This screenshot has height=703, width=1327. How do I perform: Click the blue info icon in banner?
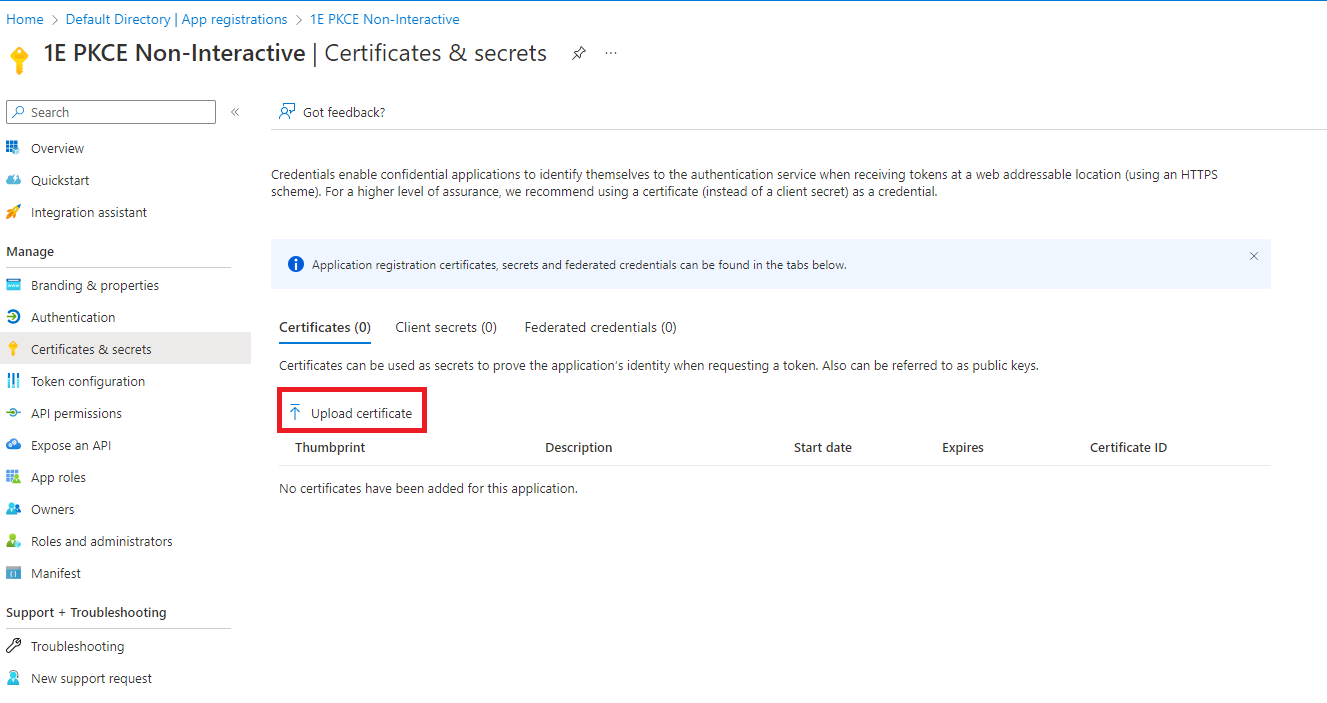pos(296,264)
